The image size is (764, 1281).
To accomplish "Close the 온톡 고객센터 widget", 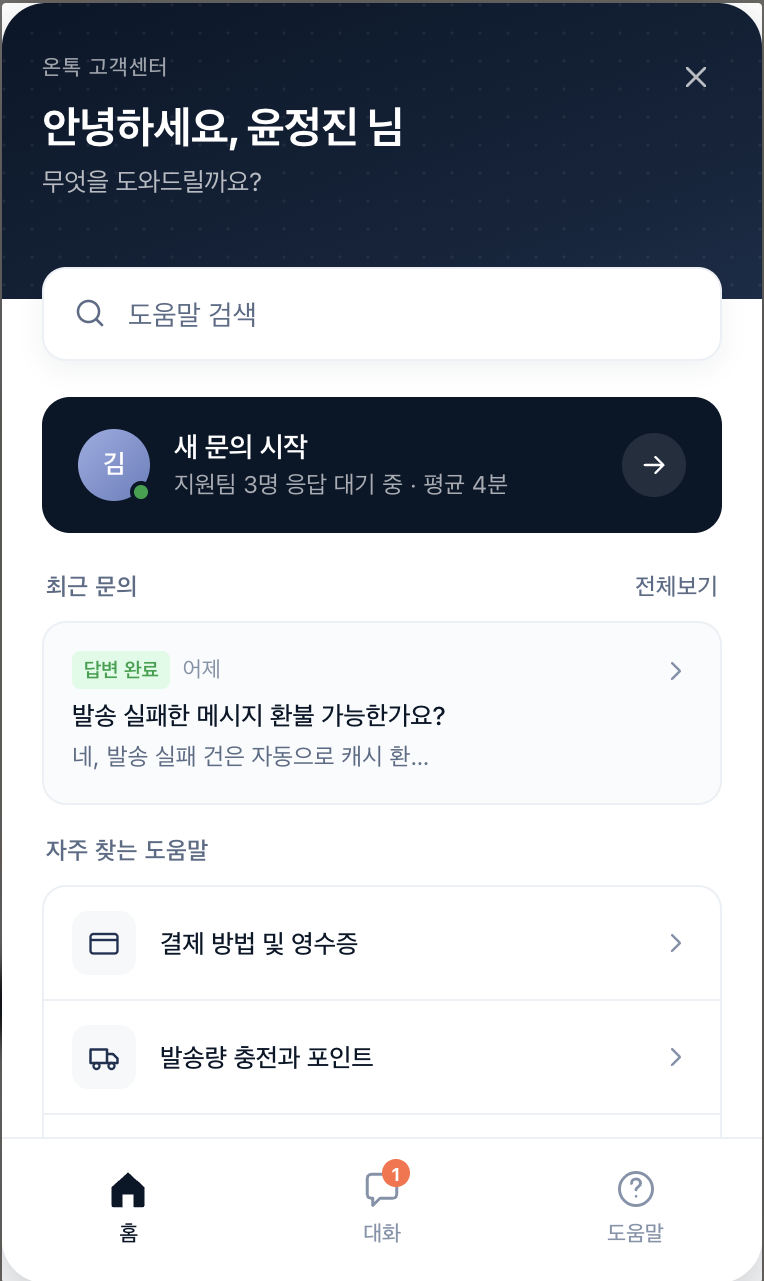I will pos(696,77).
